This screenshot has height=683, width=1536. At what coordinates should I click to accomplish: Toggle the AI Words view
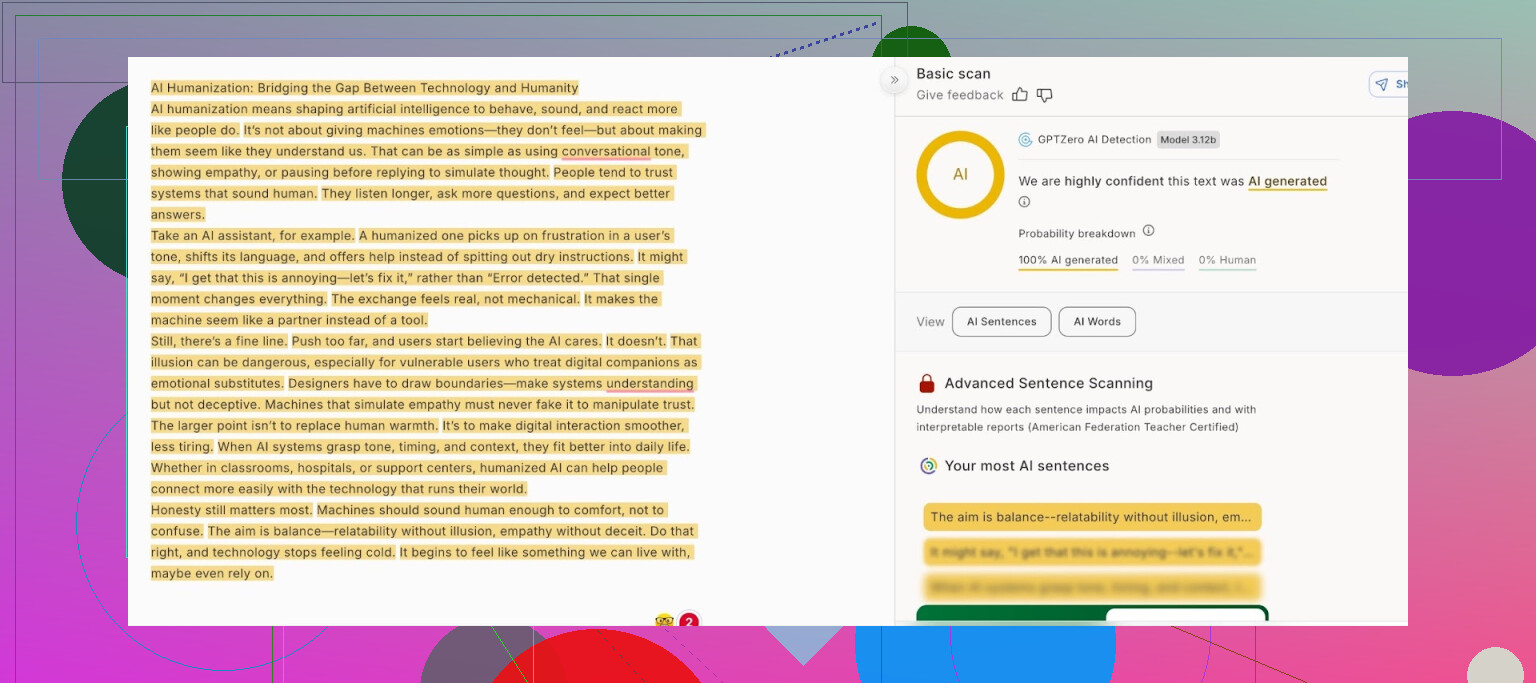[x=1097, y=322]
